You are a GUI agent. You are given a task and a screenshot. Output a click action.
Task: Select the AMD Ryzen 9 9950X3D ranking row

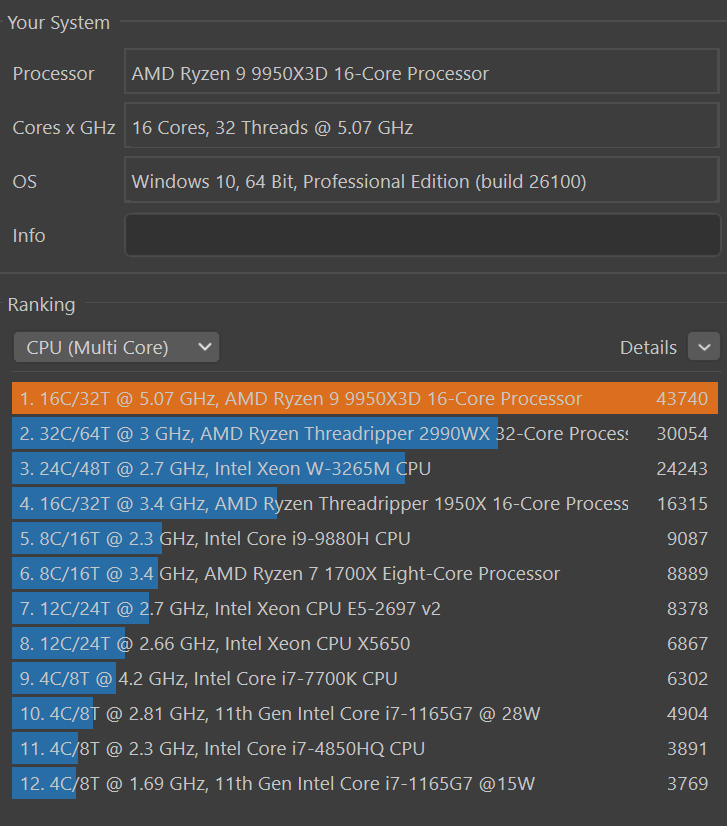click(x=365, y=398)
